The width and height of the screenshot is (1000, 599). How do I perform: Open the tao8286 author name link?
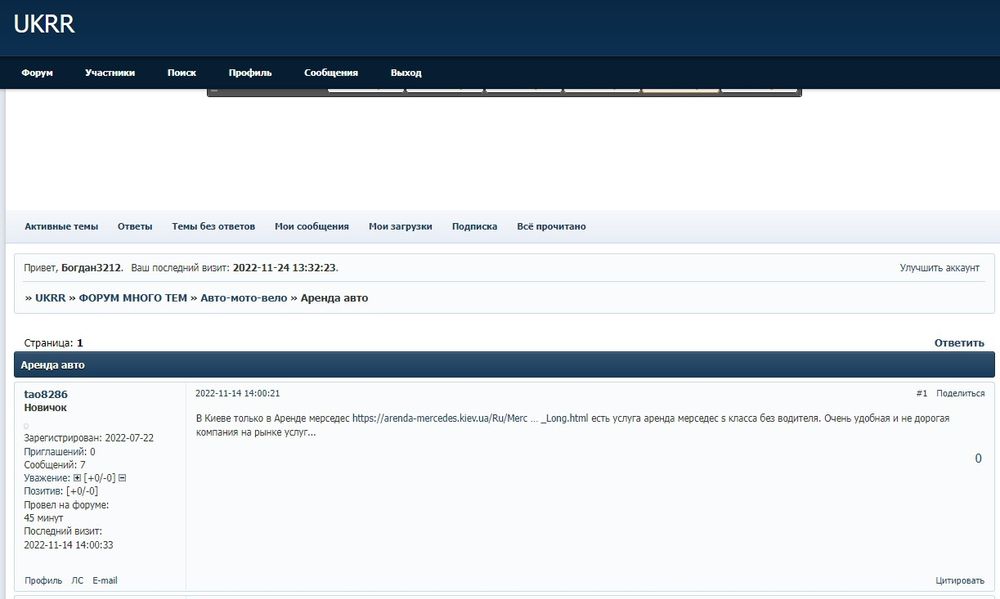tap(45, 394)
